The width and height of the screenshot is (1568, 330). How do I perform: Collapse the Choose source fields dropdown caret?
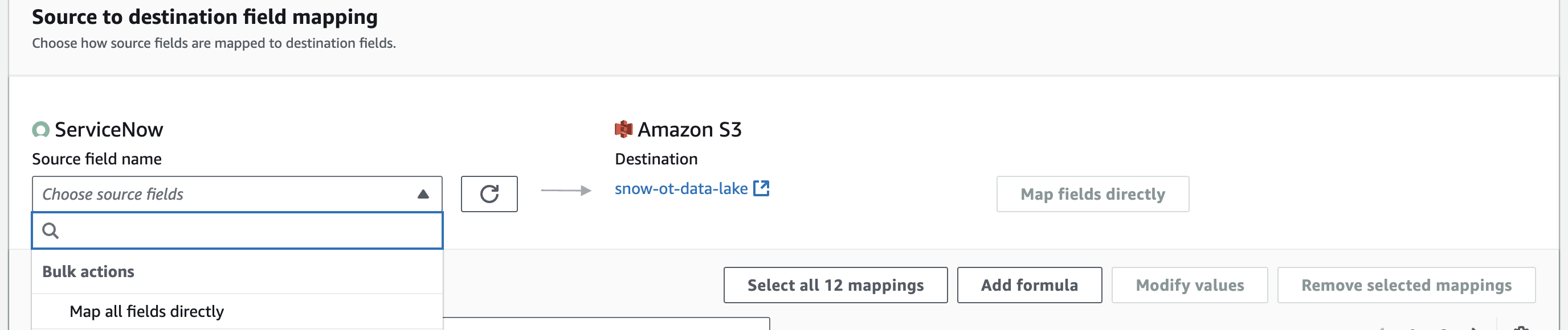point(423,195)
